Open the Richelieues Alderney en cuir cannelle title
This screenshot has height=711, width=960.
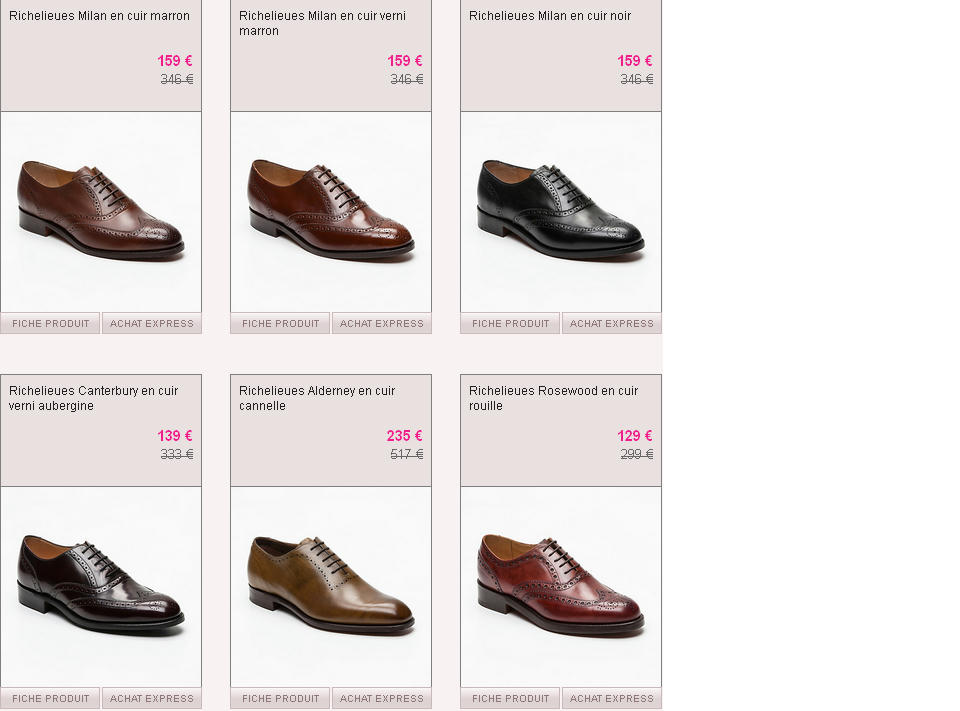tap(317, 398)
